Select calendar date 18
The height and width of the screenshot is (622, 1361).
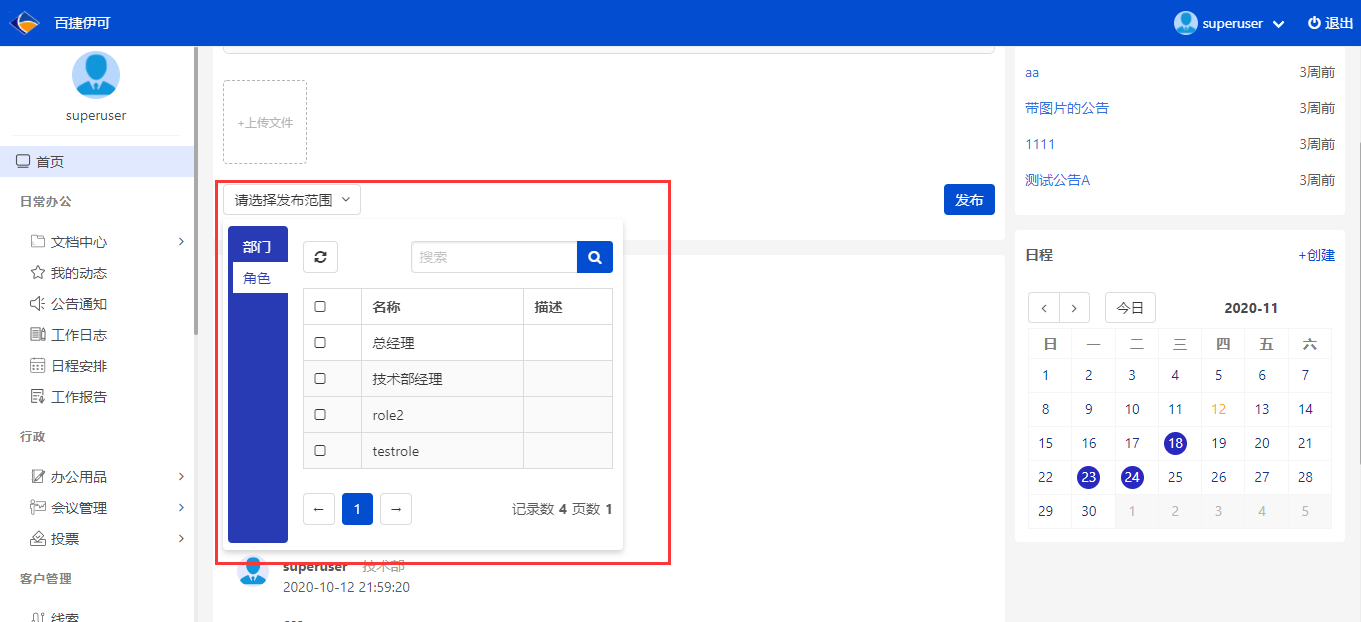click(x=1175, y=443)
